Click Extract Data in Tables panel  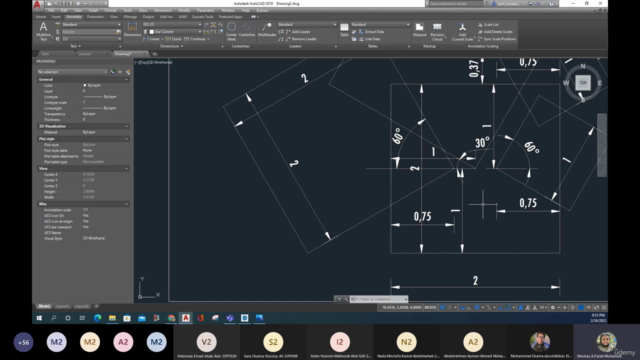click(x=372, y=32)
